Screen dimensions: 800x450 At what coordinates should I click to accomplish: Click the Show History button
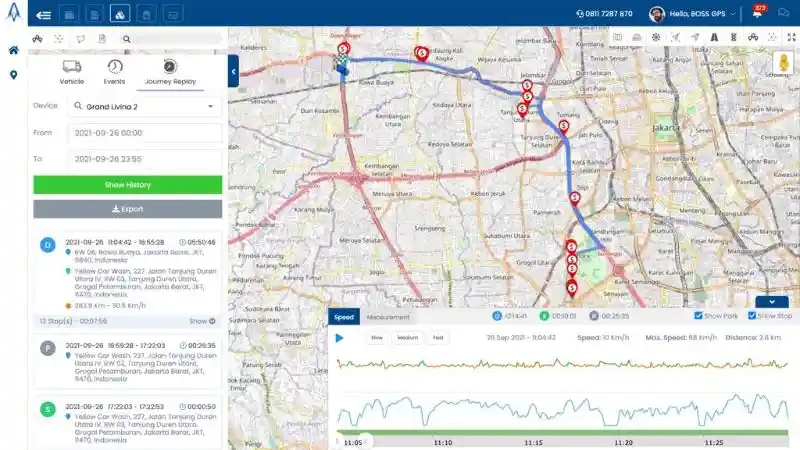pos(127,185)
